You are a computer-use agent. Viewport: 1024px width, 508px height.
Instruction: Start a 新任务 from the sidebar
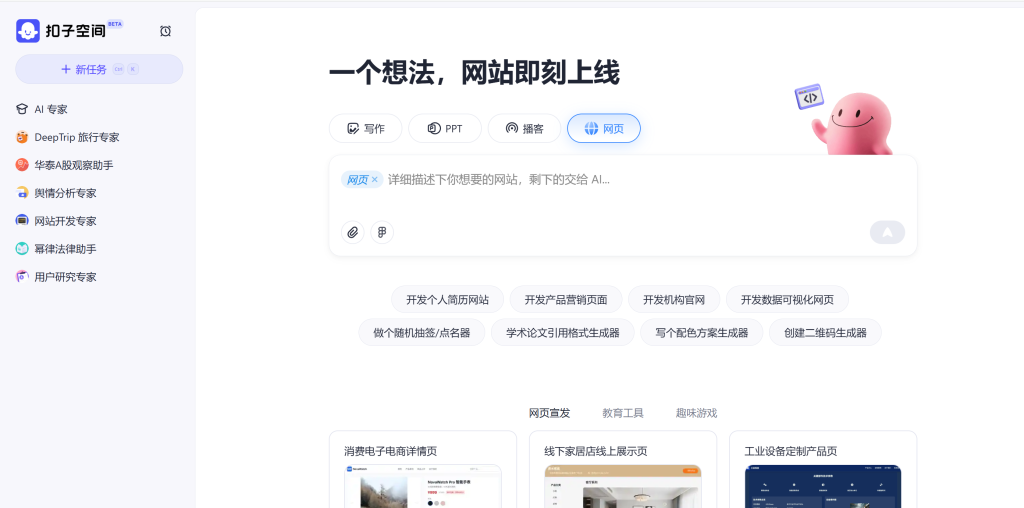click(99, 69)
